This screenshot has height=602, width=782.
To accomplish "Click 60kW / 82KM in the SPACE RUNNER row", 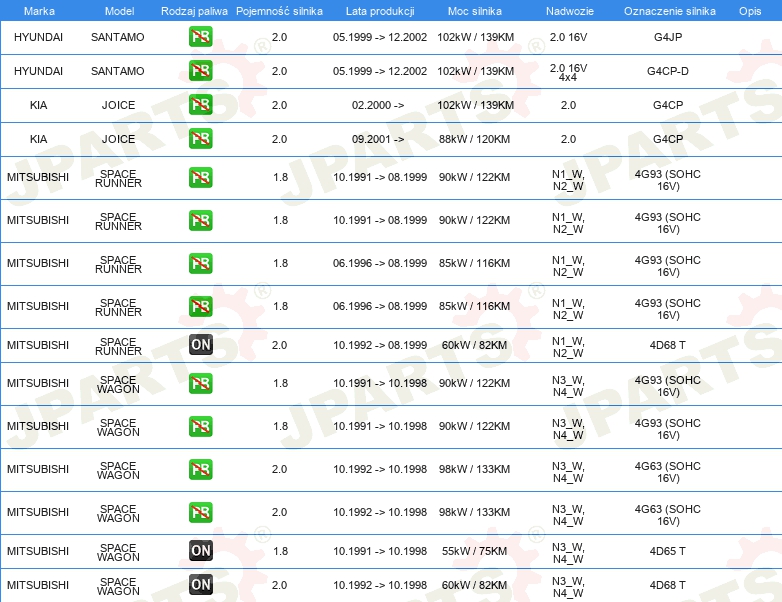I will pyautogui.click(x=474, y=345).
